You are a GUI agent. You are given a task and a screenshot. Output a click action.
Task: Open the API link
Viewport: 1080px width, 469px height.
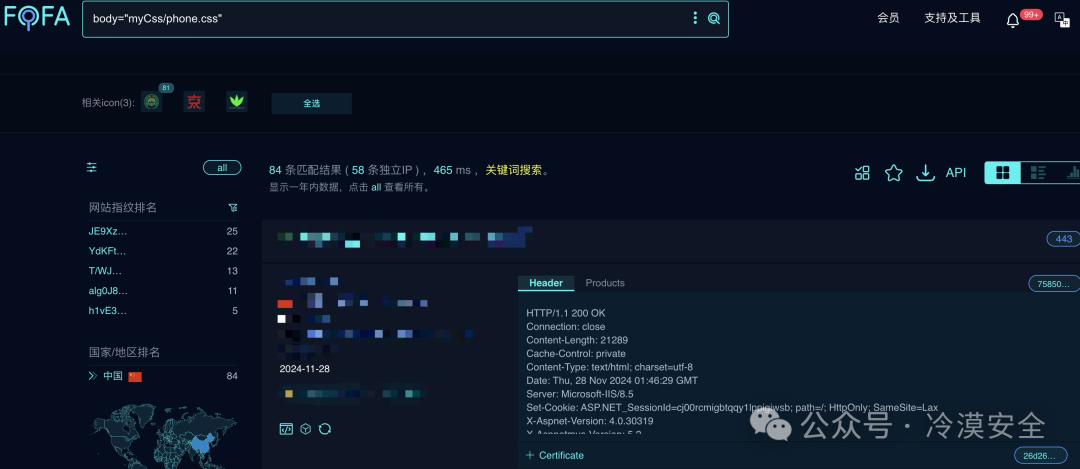pos(956,173)
